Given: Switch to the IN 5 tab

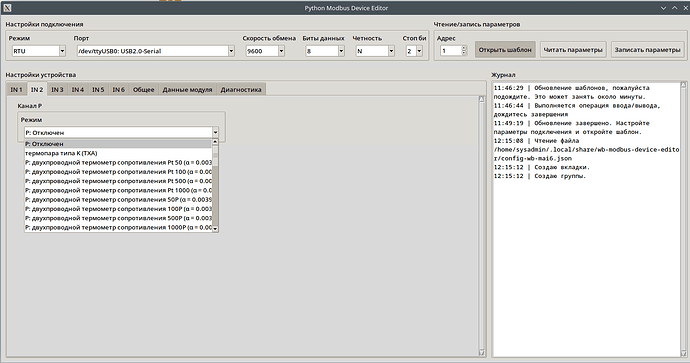Looking at the screenshot, I should pos(98,89).
